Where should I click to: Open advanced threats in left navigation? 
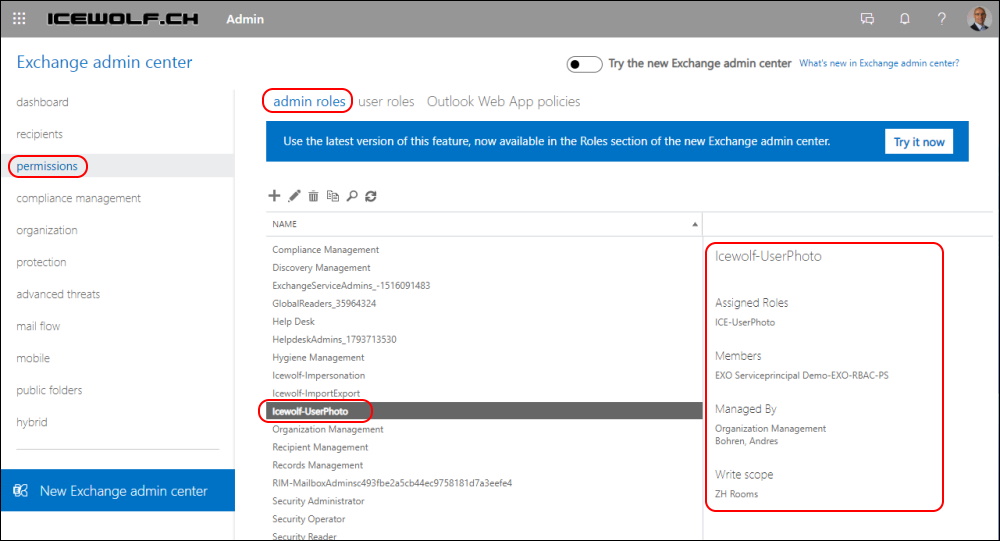[x=58, y=294]
